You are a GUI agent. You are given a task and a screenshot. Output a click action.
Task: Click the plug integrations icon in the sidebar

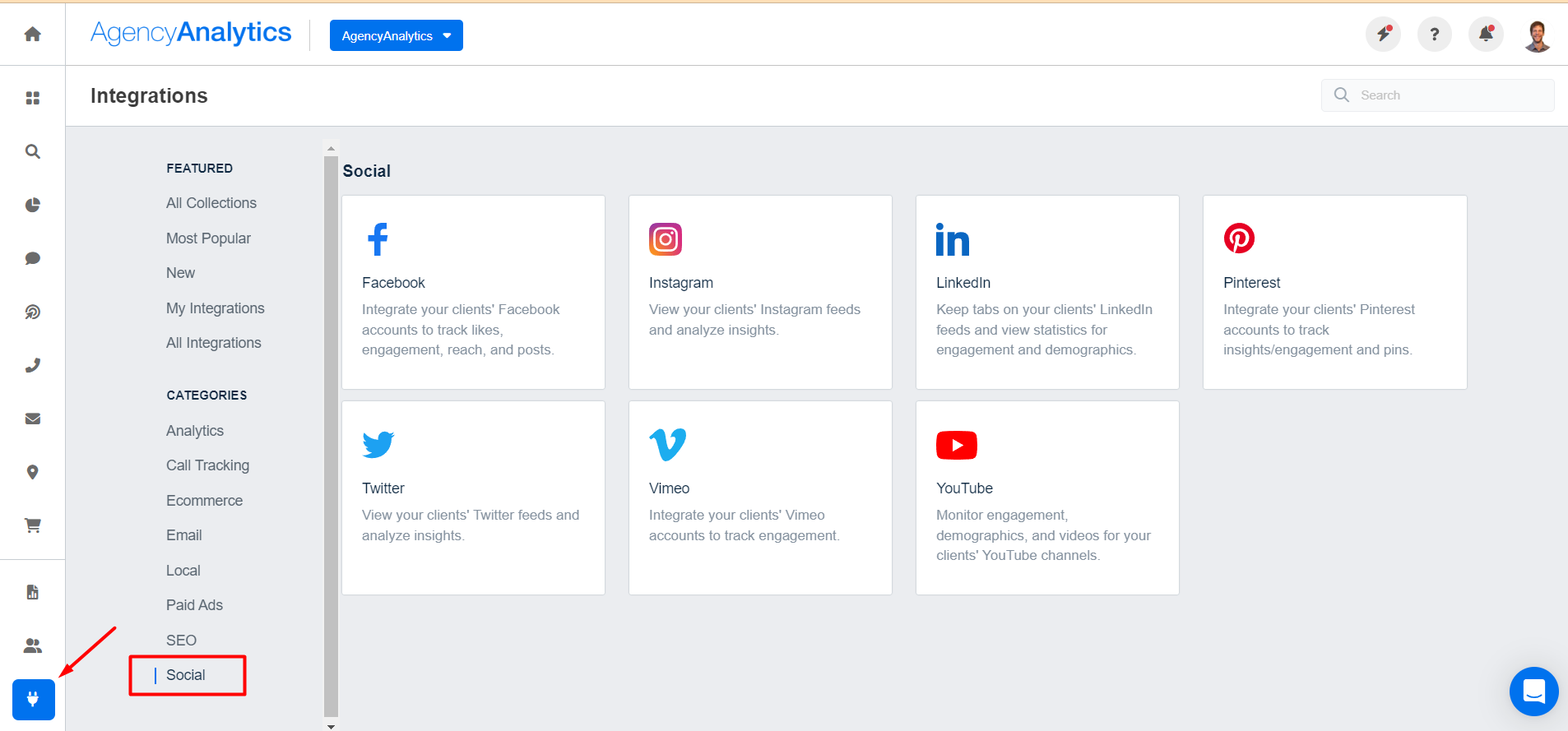(x=34, y=700)
